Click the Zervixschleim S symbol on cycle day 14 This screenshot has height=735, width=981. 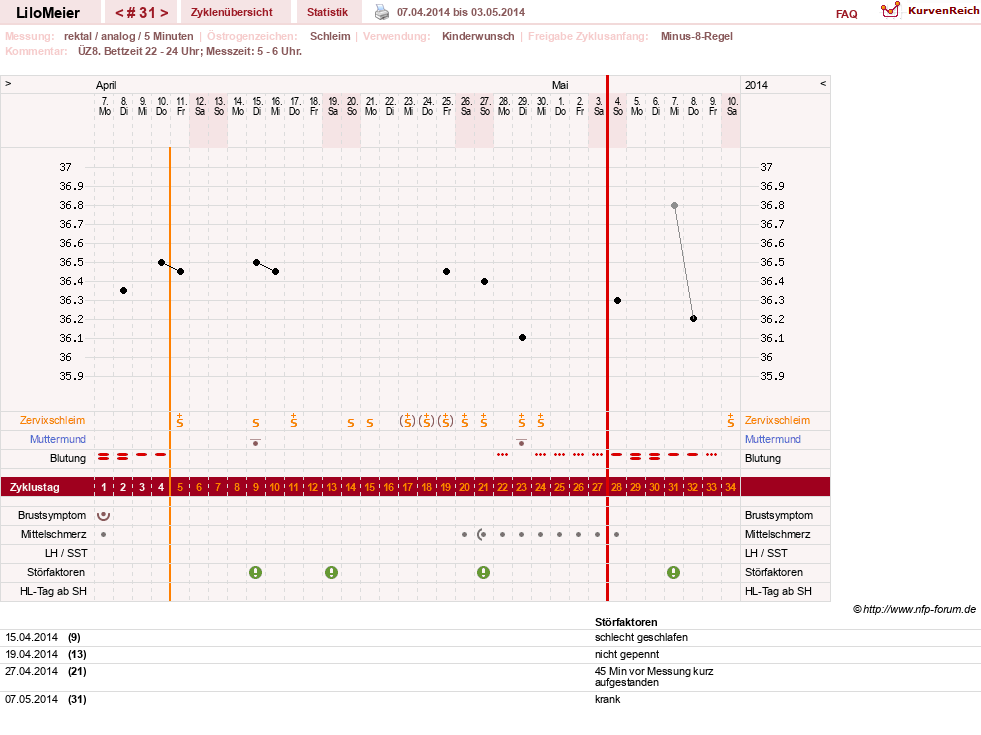point(351,423)
